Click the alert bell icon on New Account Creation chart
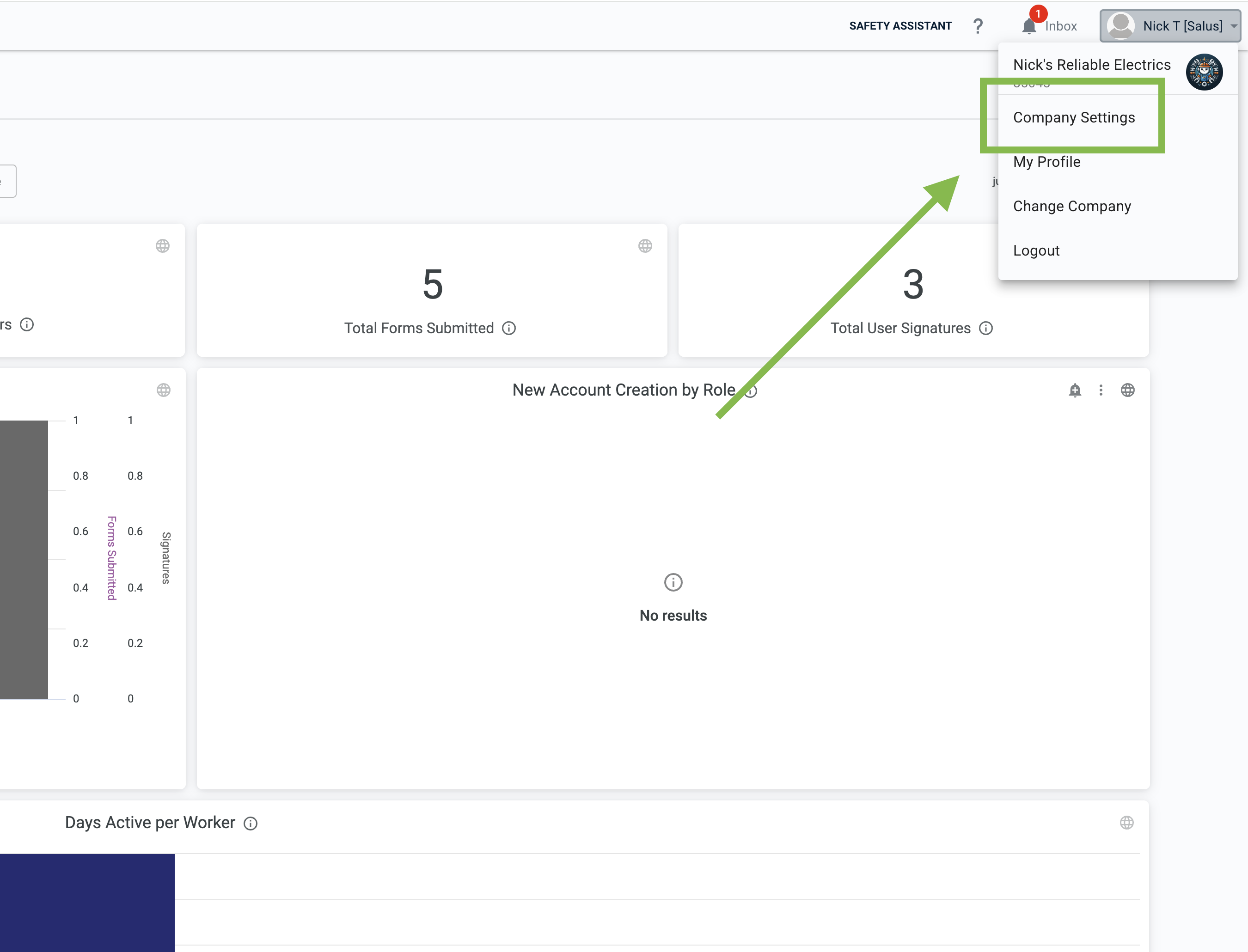 pos(1075,391)
